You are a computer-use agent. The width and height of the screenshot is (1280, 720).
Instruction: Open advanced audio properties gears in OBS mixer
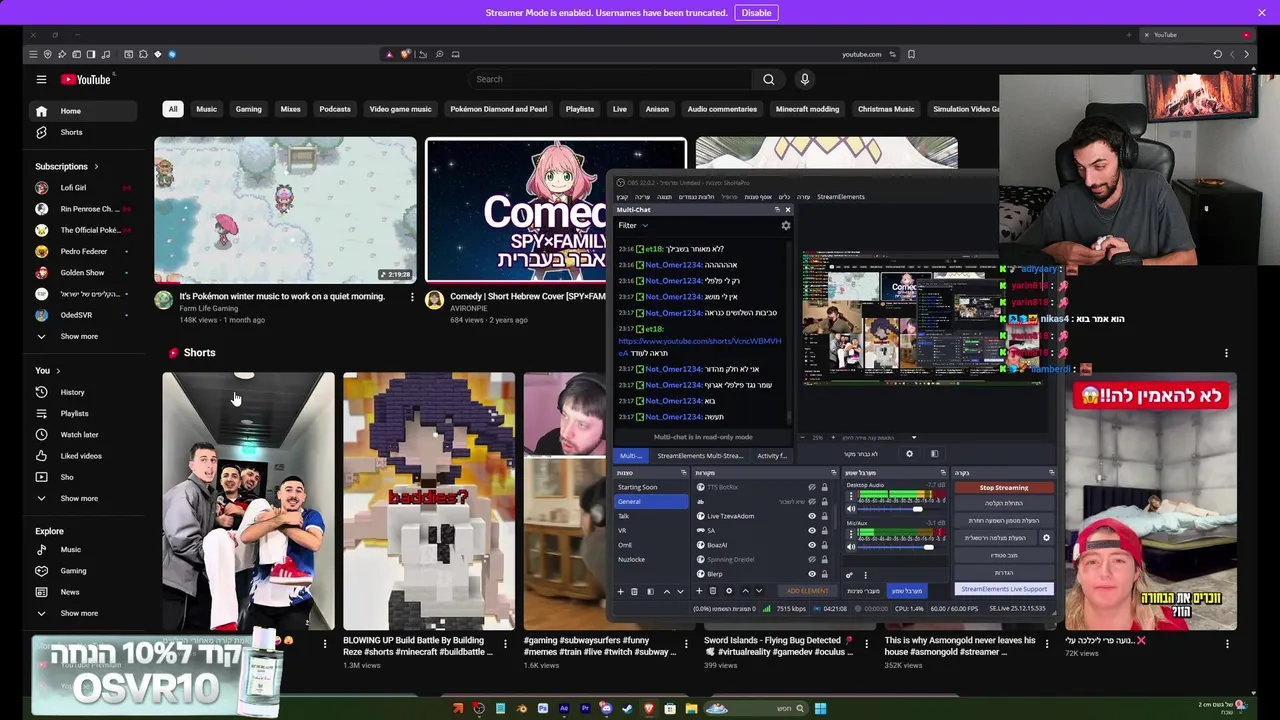pyautogui.click(x=849, y=575)
